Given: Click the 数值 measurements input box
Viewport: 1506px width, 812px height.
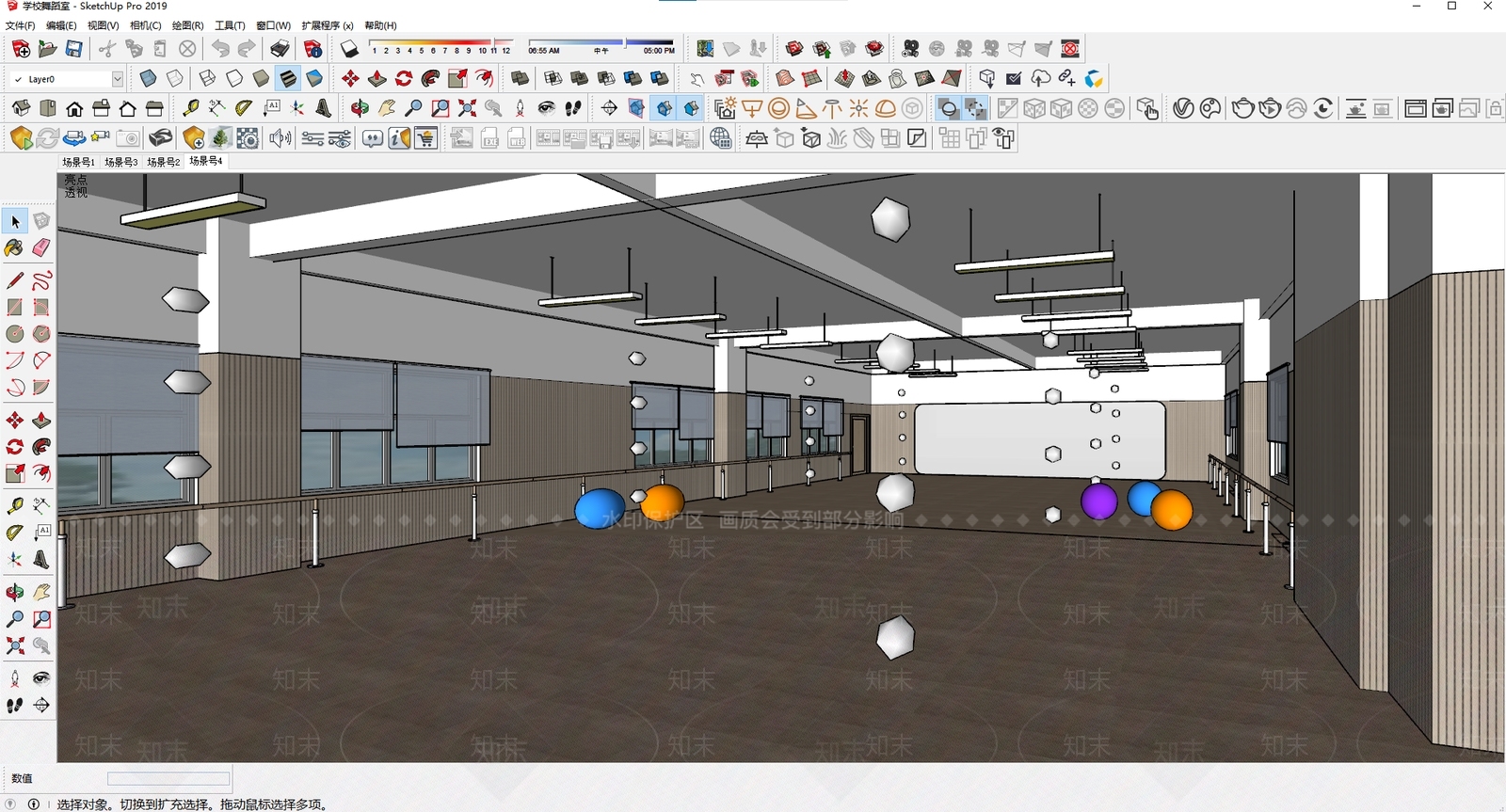Looking at the screenshot, I should pos(168,779).
